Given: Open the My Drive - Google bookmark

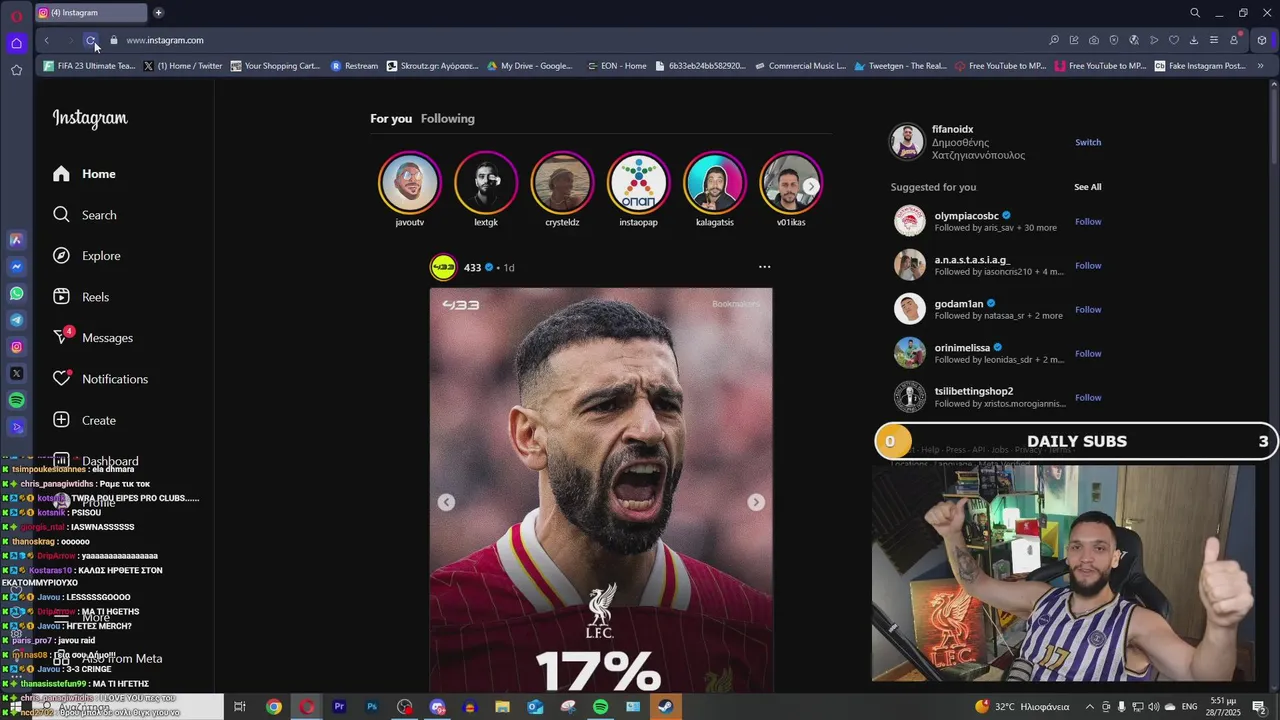Looking at the screenshot, I should 530,66.
